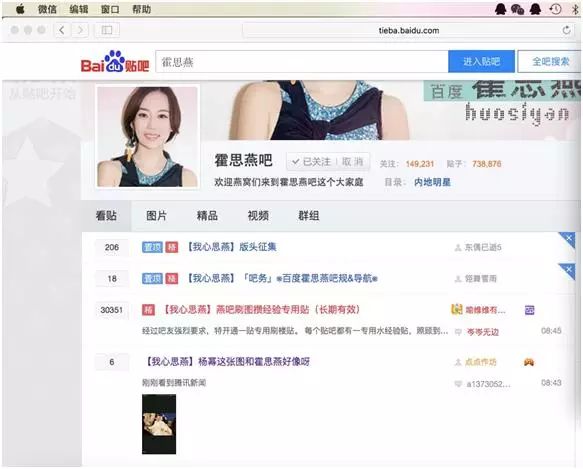Open the 微信 menu in menu bar
This screenshot has width=583, height=469.
(x=47, y=9)
